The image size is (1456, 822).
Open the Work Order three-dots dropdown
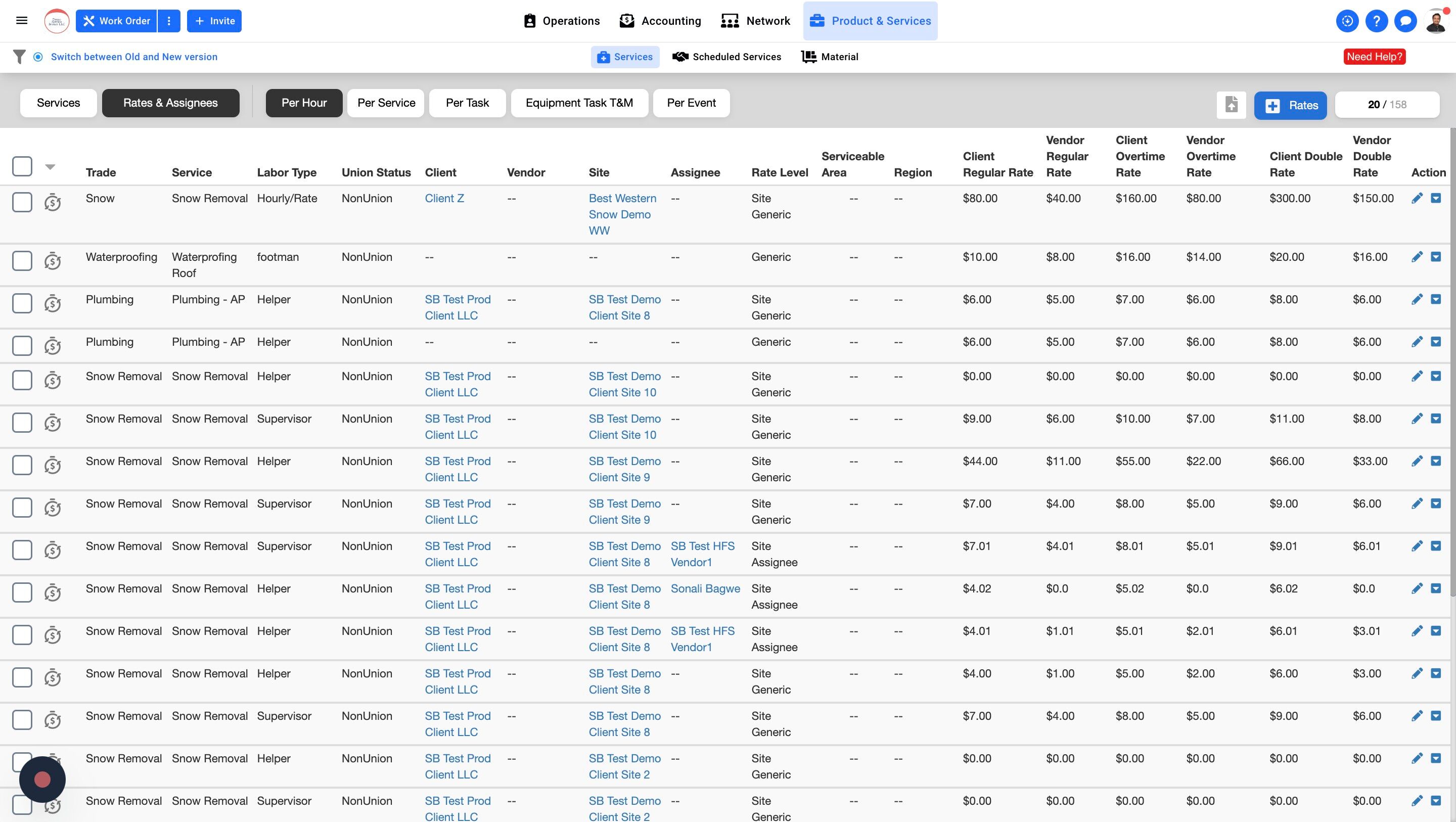point(168,21)
